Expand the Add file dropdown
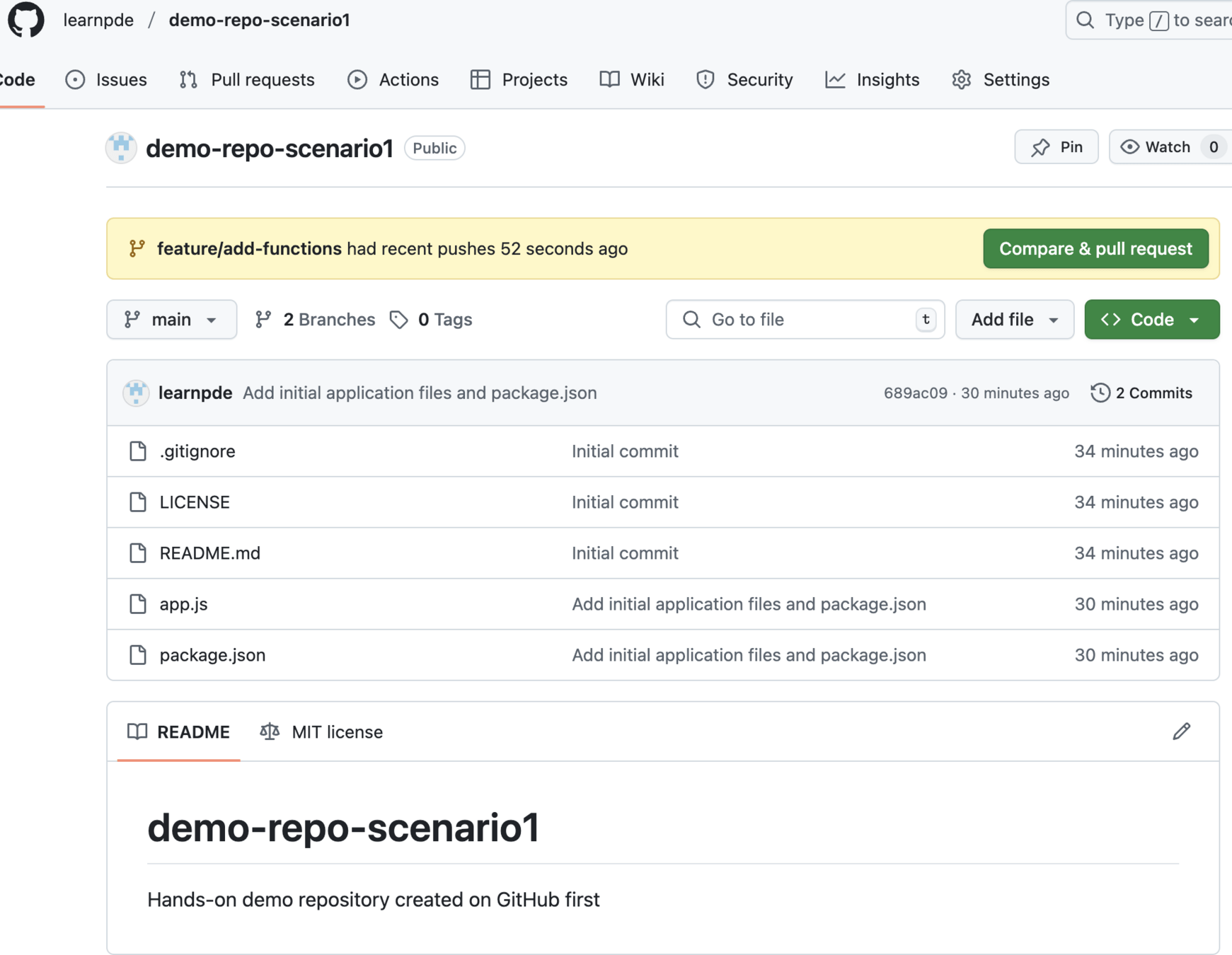Screen dimensions: 1232x955 (1015, 319)
